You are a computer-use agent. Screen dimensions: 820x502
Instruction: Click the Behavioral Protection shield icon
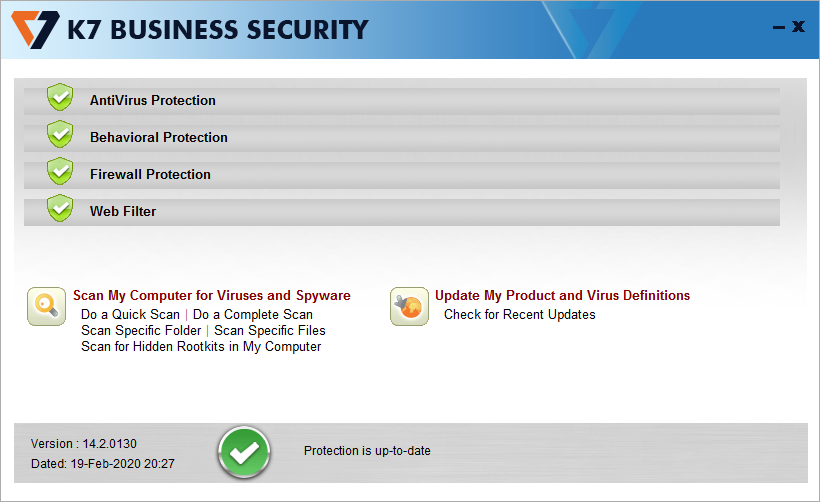(x=61, y=135)
